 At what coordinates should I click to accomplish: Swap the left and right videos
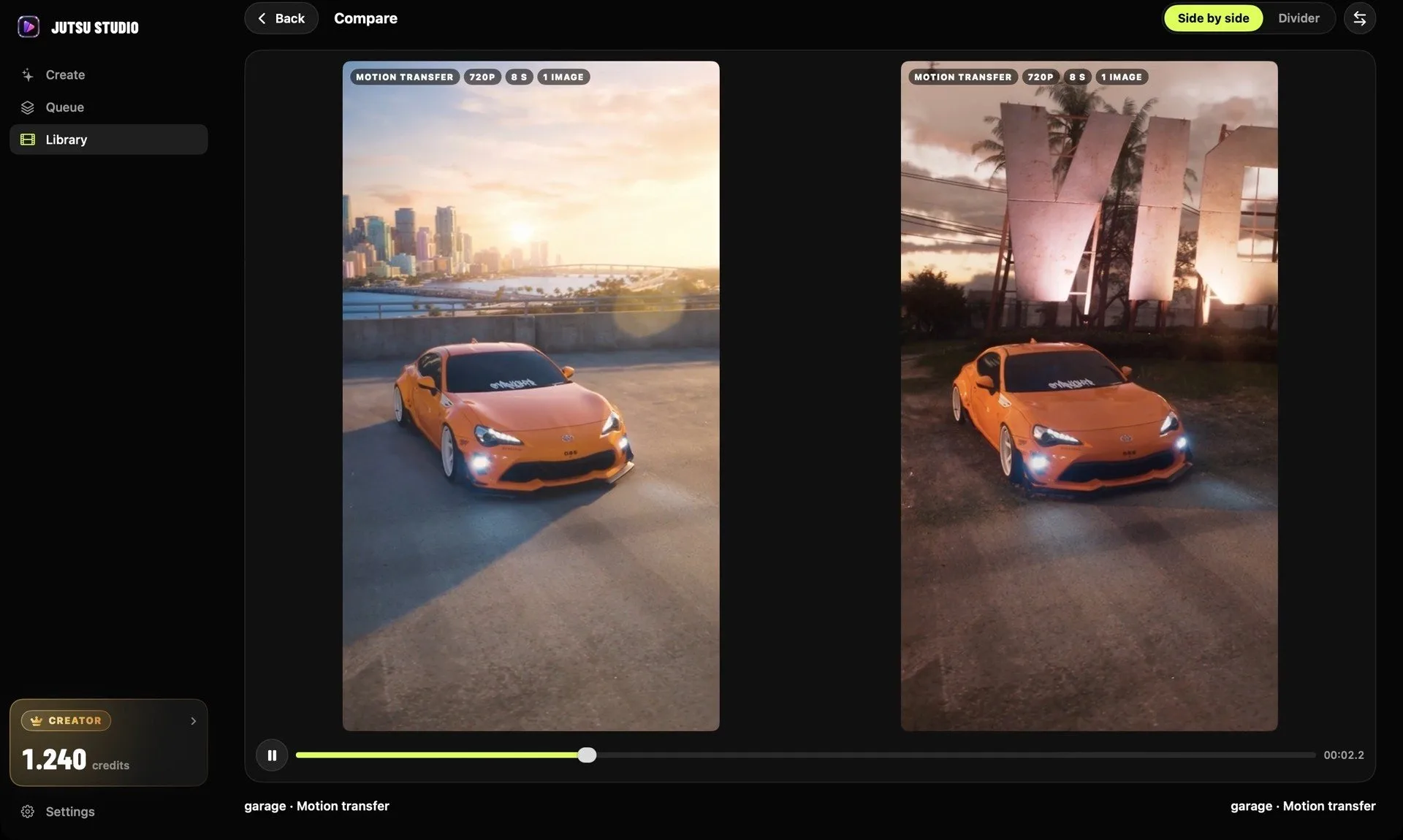pyautogui.click(x=1359, y=18)
